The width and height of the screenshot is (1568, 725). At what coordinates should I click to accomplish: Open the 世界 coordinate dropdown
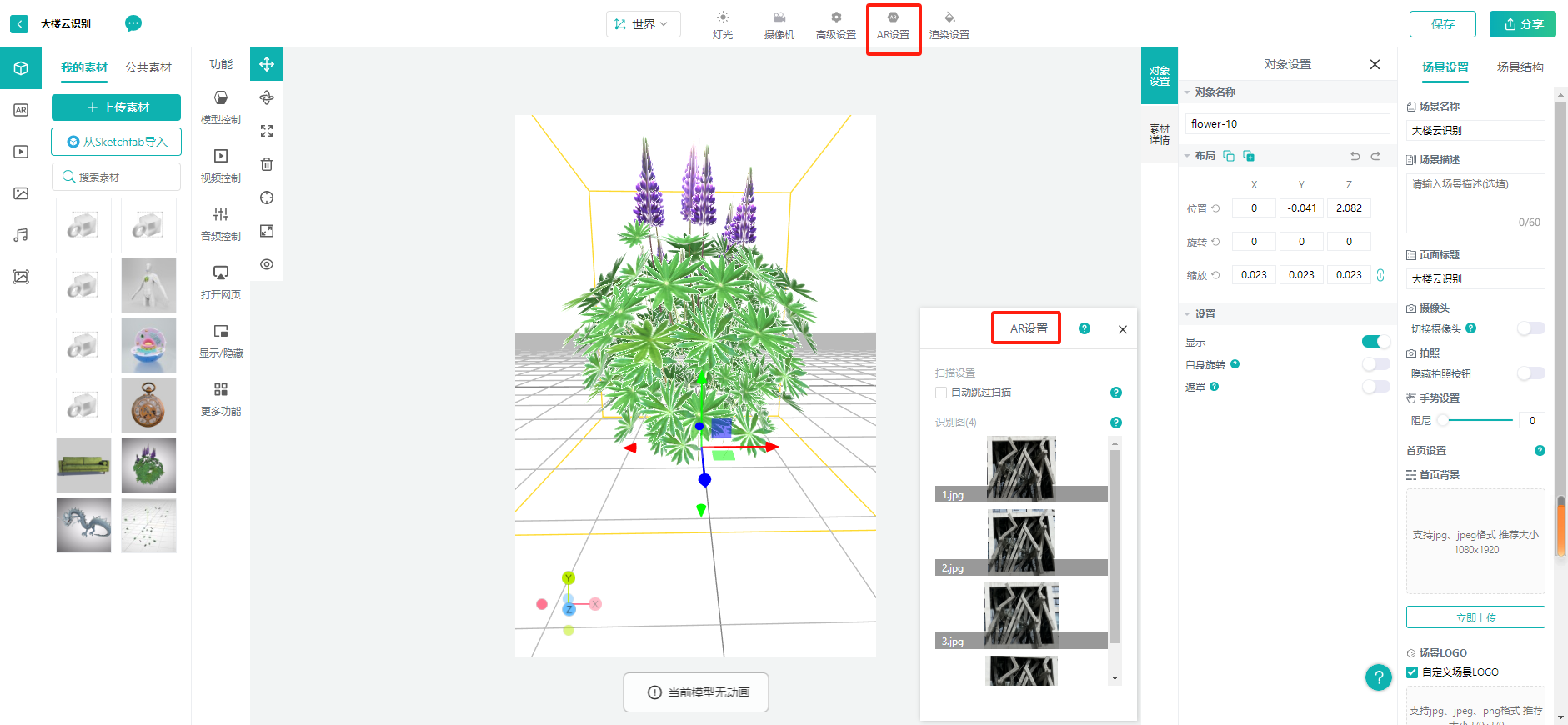(x=643, y=24)
